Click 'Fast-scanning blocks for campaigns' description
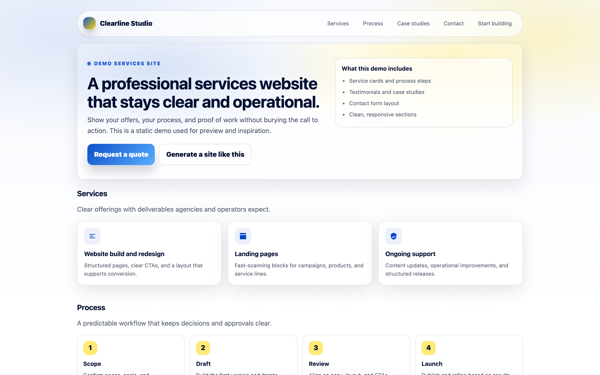The height and width of the screenshot is (375, 600). 299,269
